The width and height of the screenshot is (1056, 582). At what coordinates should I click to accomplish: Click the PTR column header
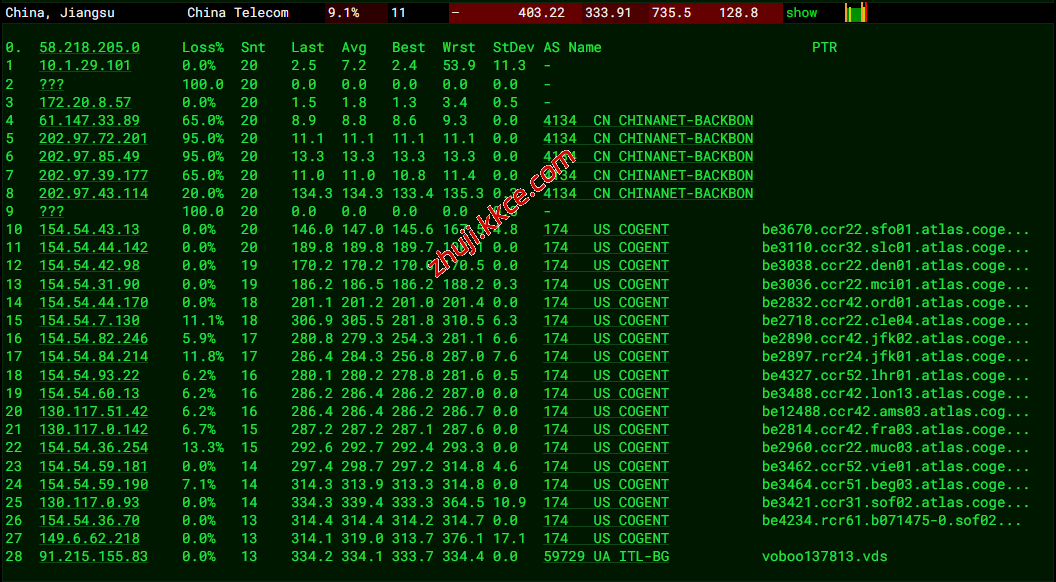pyautogui.click(x=824, y=47)
